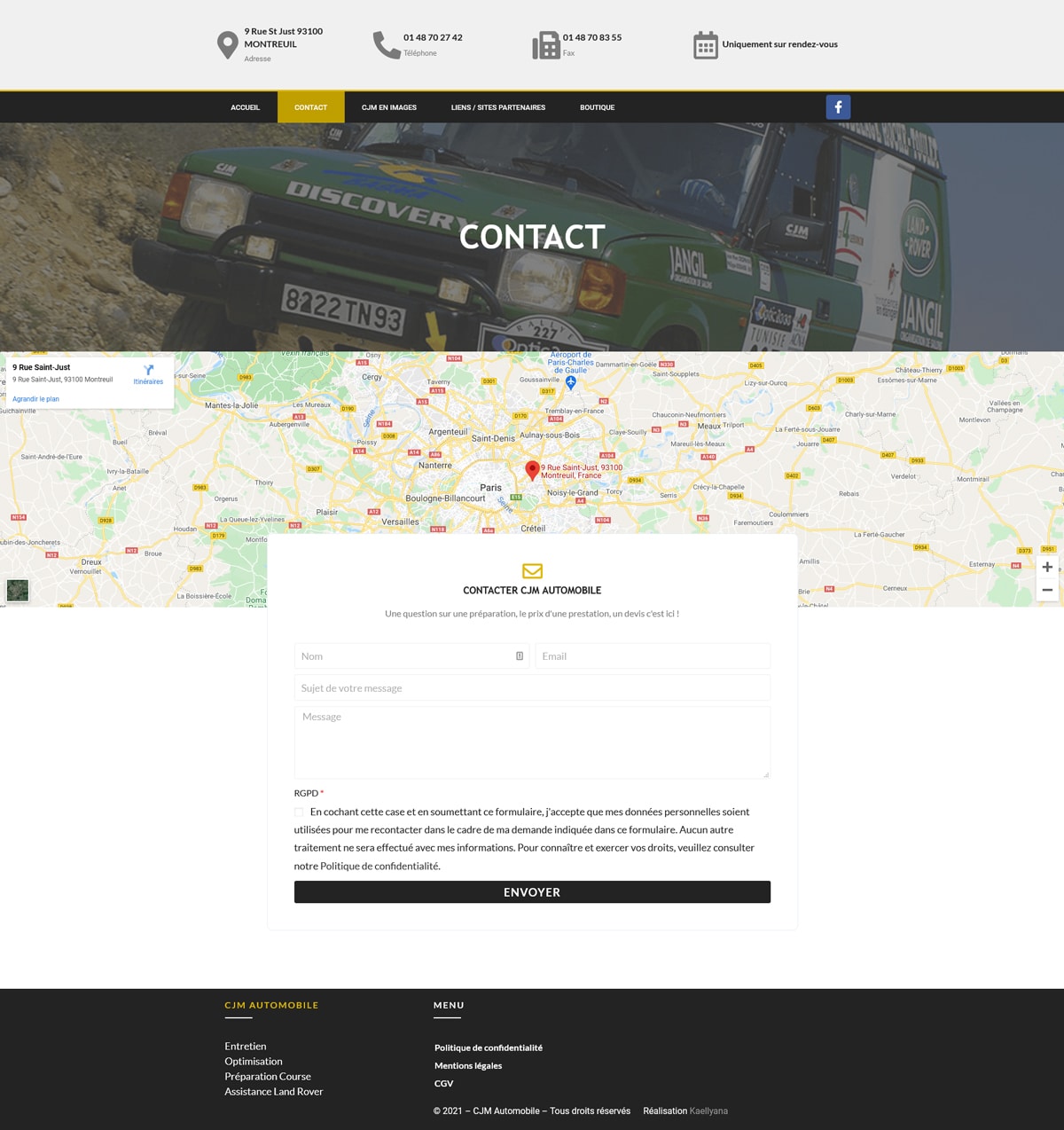
Task: Focus the Sujet de votre message field
Action: point(532,688)
